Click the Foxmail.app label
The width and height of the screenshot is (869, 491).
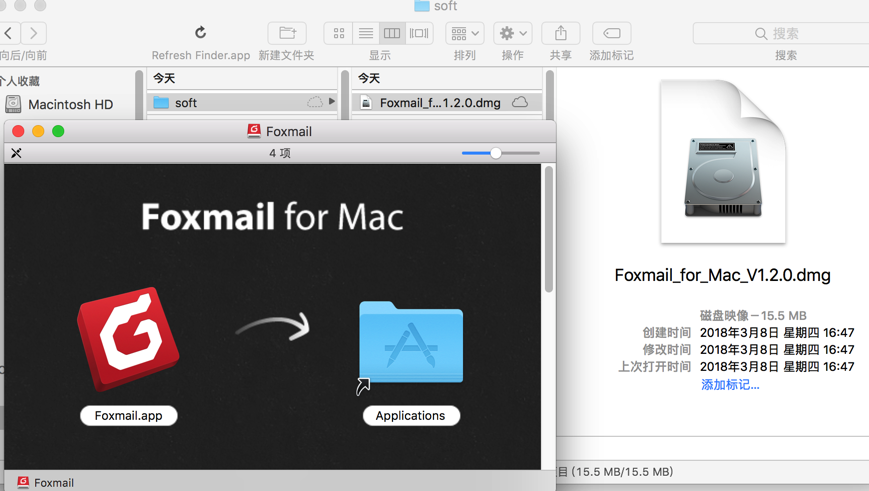point(129,416)
